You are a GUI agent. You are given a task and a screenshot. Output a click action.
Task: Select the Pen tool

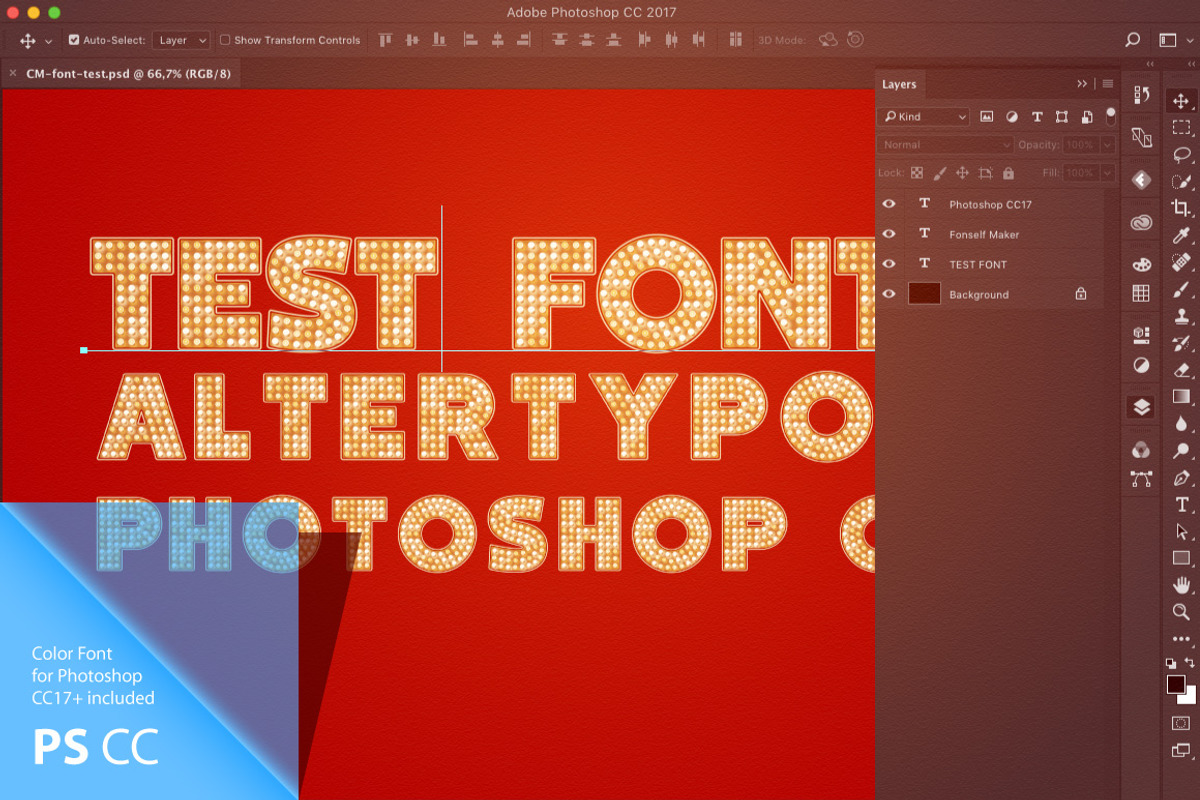pyautogui.click(x=1181, y=478)
